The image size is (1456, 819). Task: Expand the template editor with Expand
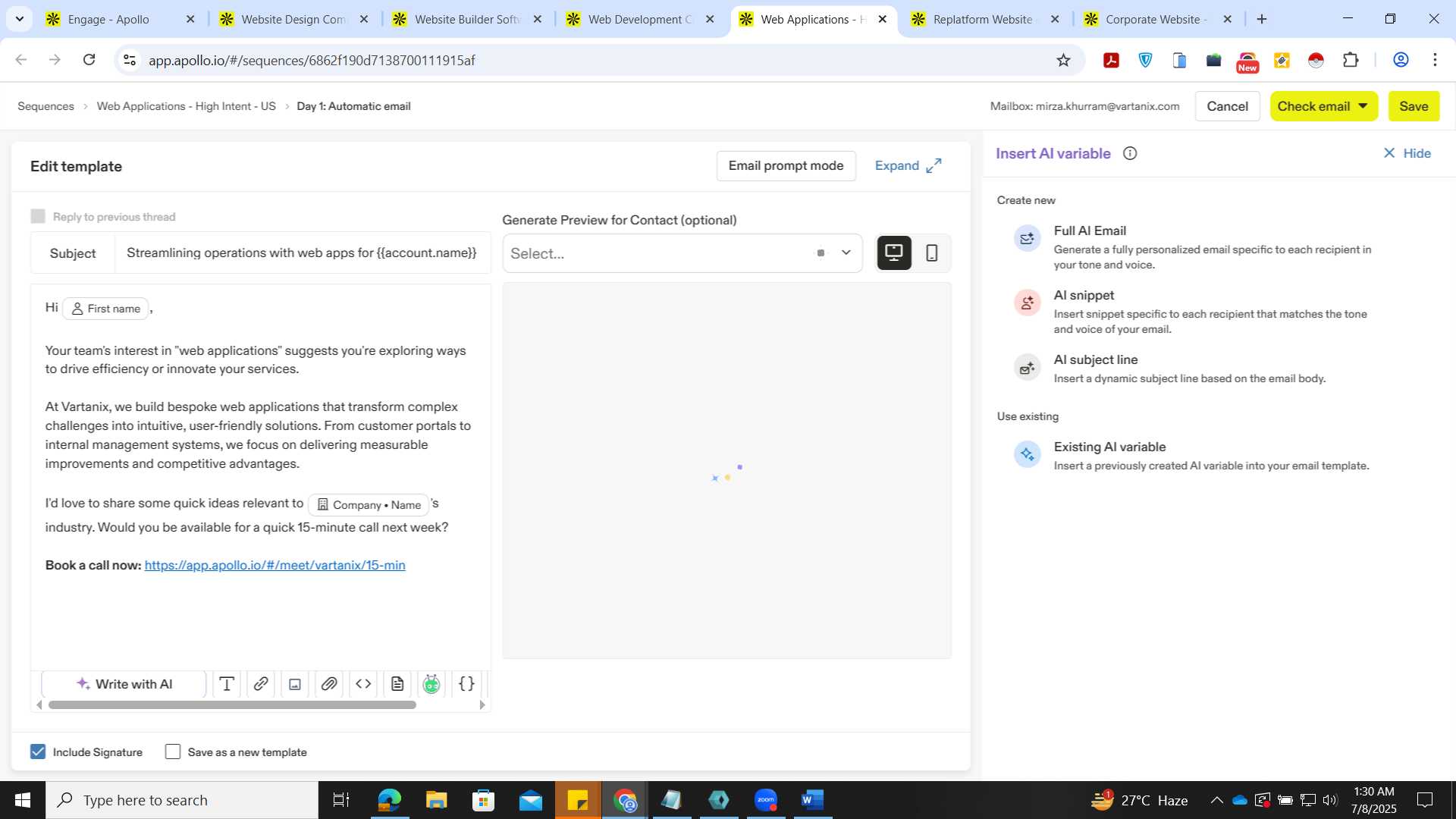(x=908, y=165)
